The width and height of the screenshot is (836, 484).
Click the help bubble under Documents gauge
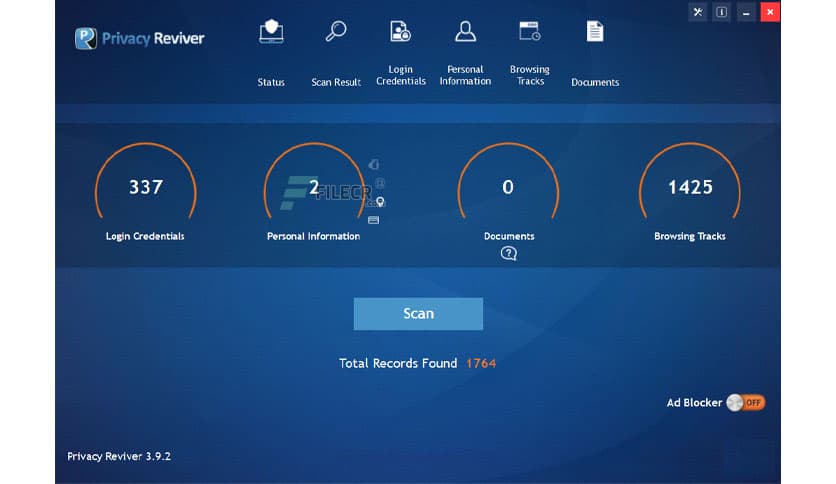[509, 253]
